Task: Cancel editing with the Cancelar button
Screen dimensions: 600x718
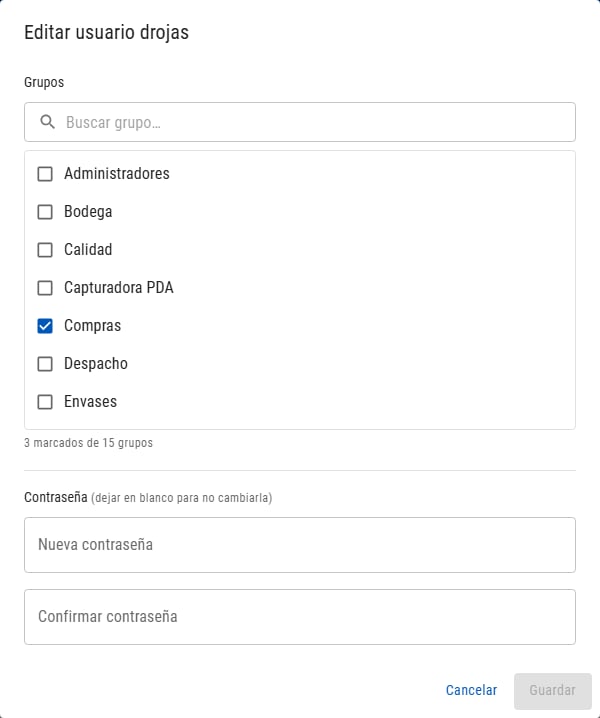Action: [x=471, y=690]
